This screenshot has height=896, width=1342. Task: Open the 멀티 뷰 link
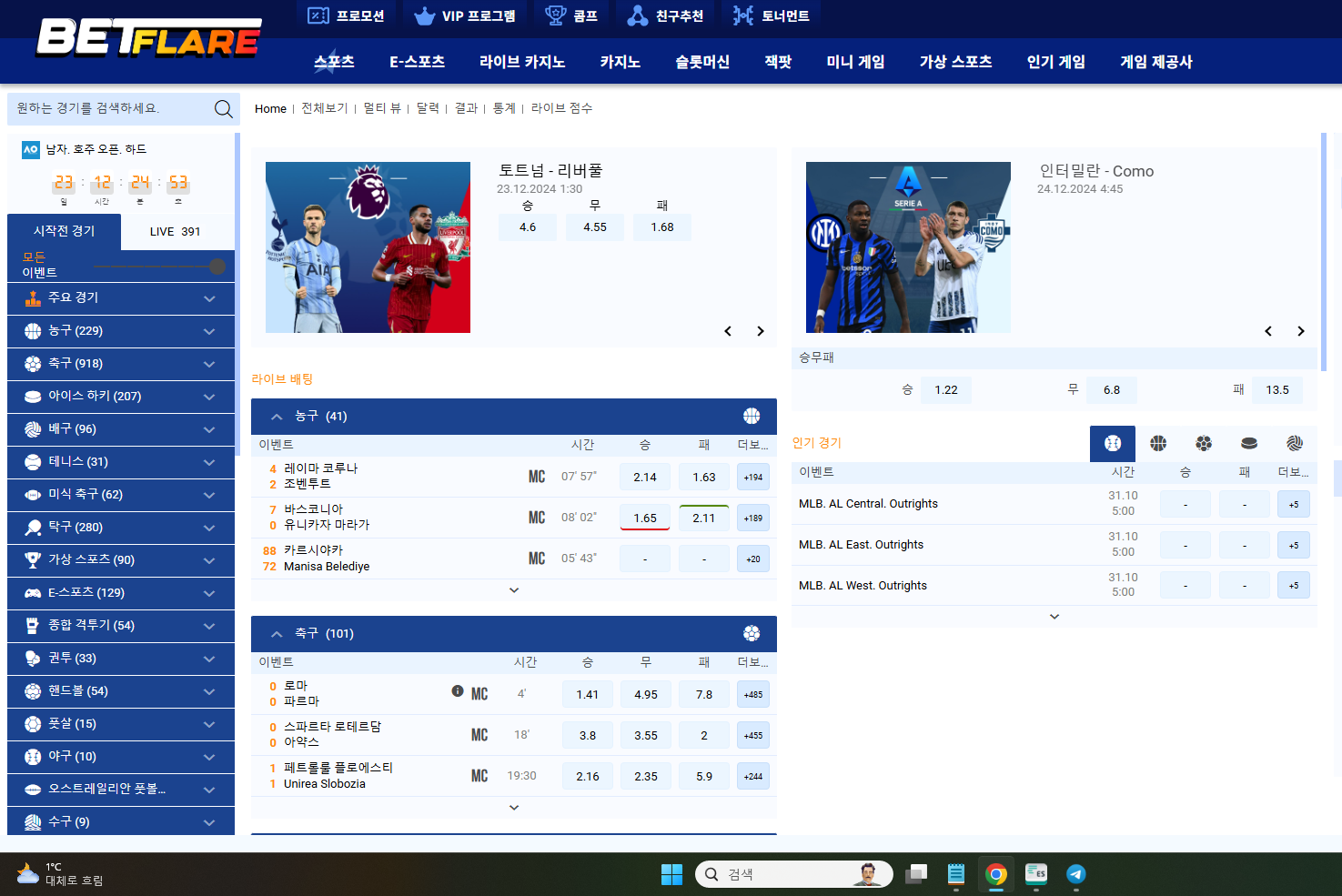pos(382,108)
